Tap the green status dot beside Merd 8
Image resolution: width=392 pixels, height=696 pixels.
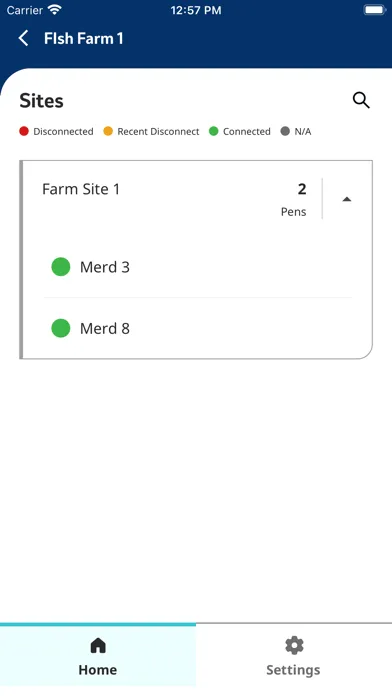[61, 328]
